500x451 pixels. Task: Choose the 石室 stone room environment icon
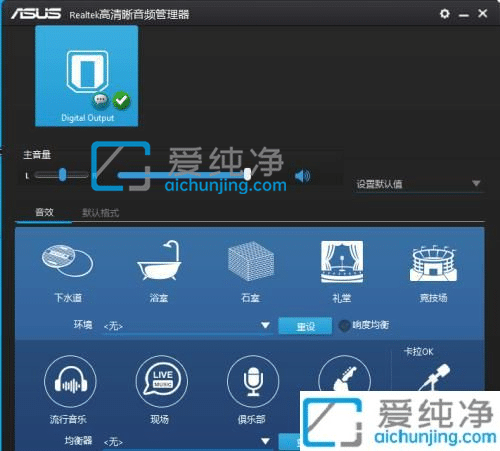point(251,262)
